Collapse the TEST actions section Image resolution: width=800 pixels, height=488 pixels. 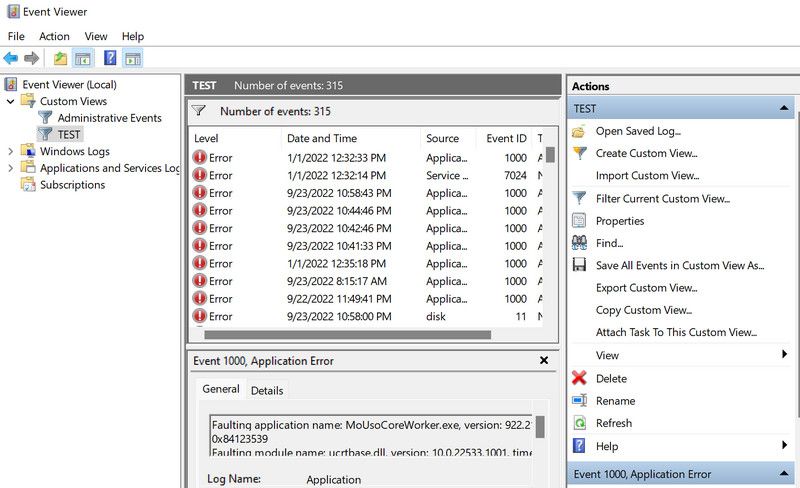pyautogui.click(x=785, y=108)
